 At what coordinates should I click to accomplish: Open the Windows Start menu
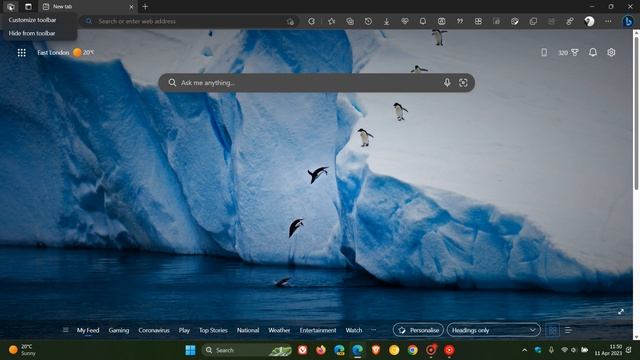[190, 350]
